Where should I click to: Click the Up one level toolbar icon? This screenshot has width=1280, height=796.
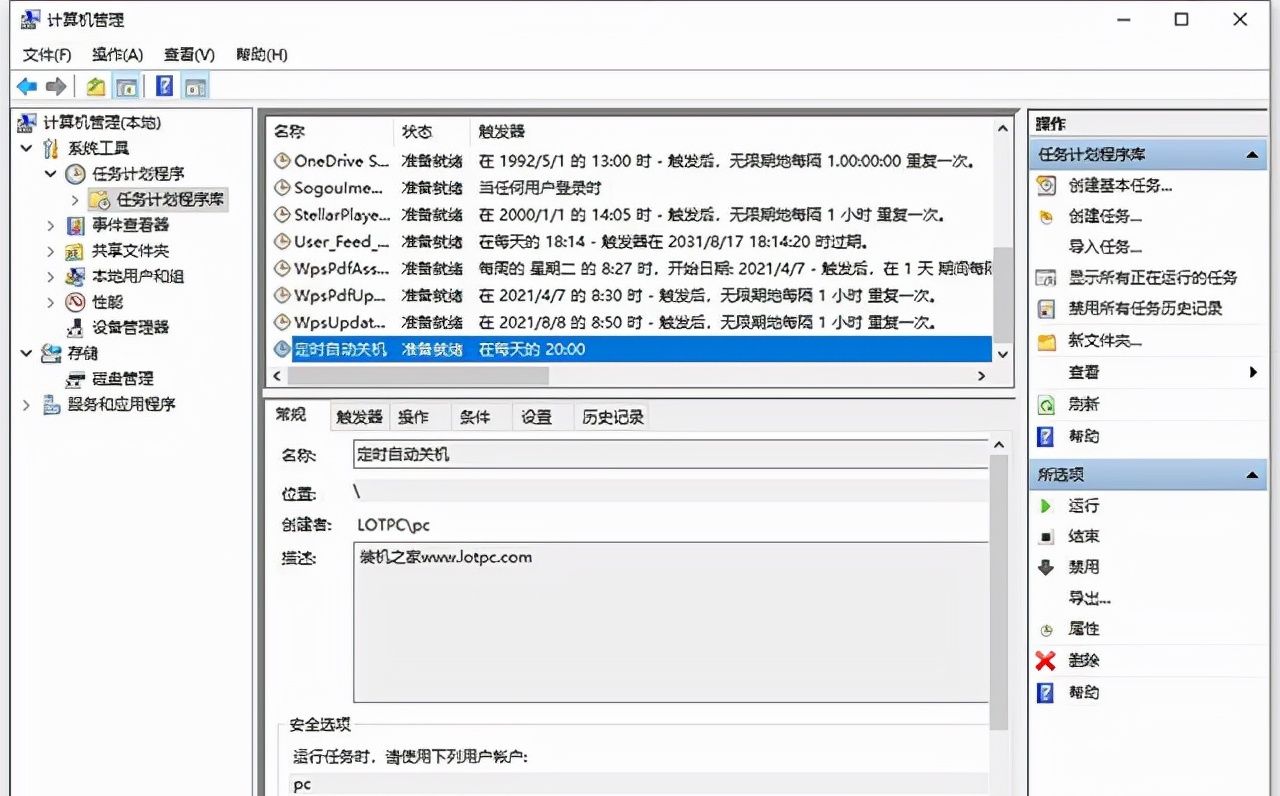95,87
